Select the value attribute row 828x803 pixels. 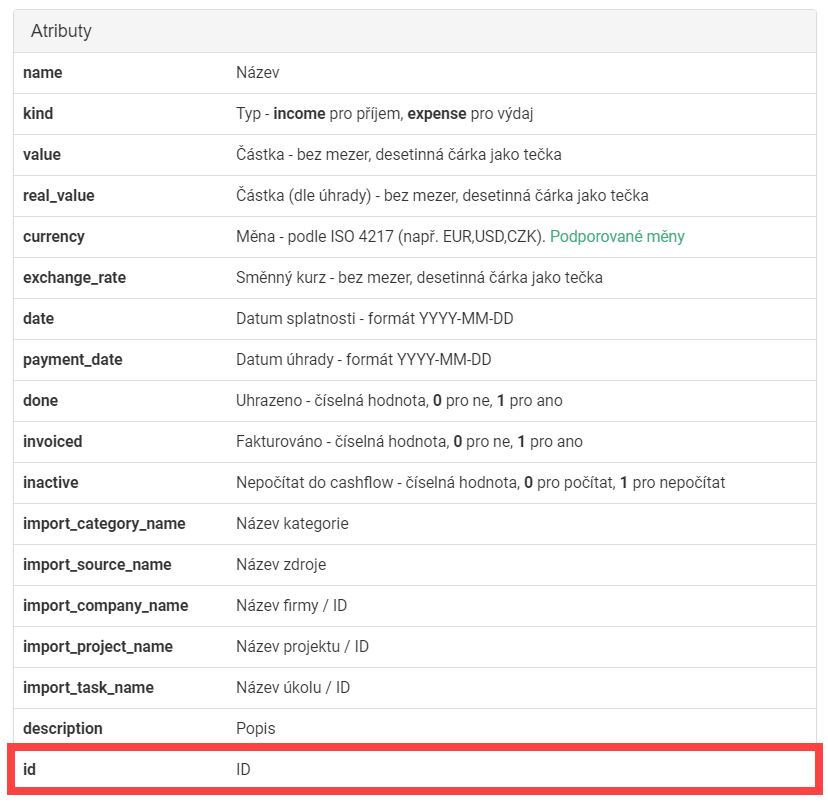tap(414, 155)
